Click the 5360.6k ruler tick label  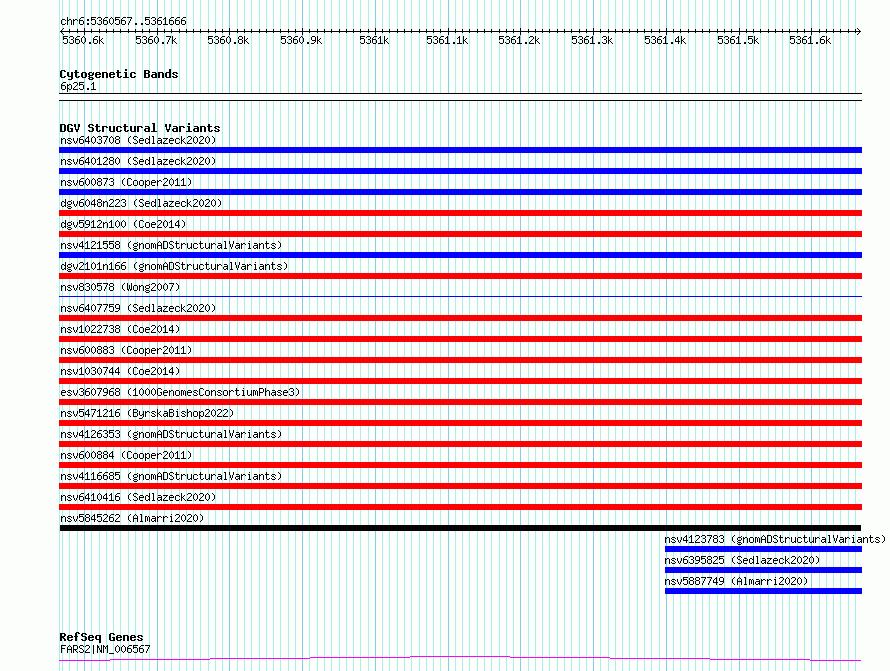pyautogui.click(x=83, y=40)
